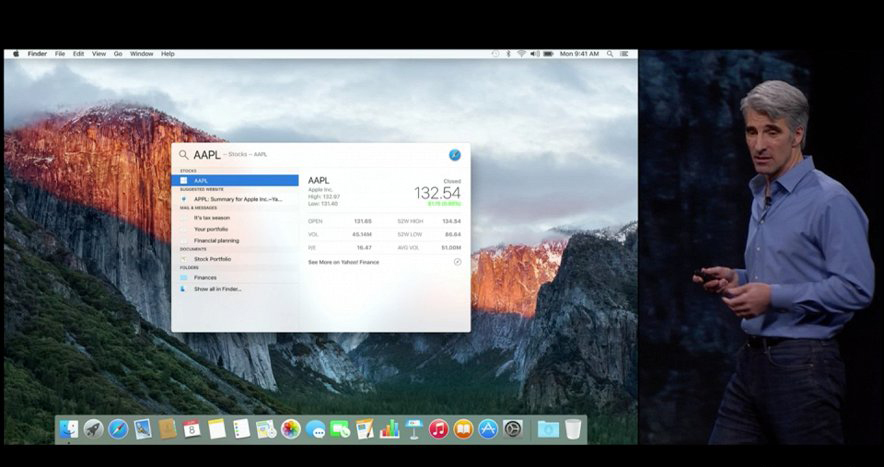Image resolution: width=884 pixels, height=467 pixels.
Task: Click green price change under 132.54
Action: click(444, 204)
